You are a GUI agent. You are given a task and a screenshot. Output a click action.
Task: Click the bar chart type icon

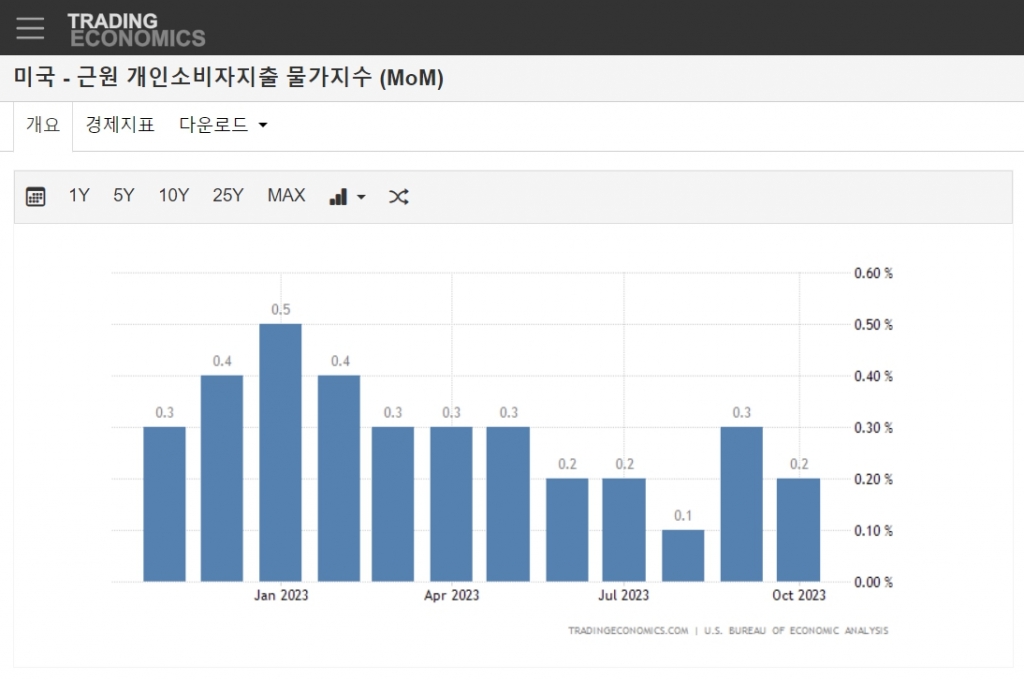coord(338,196)
